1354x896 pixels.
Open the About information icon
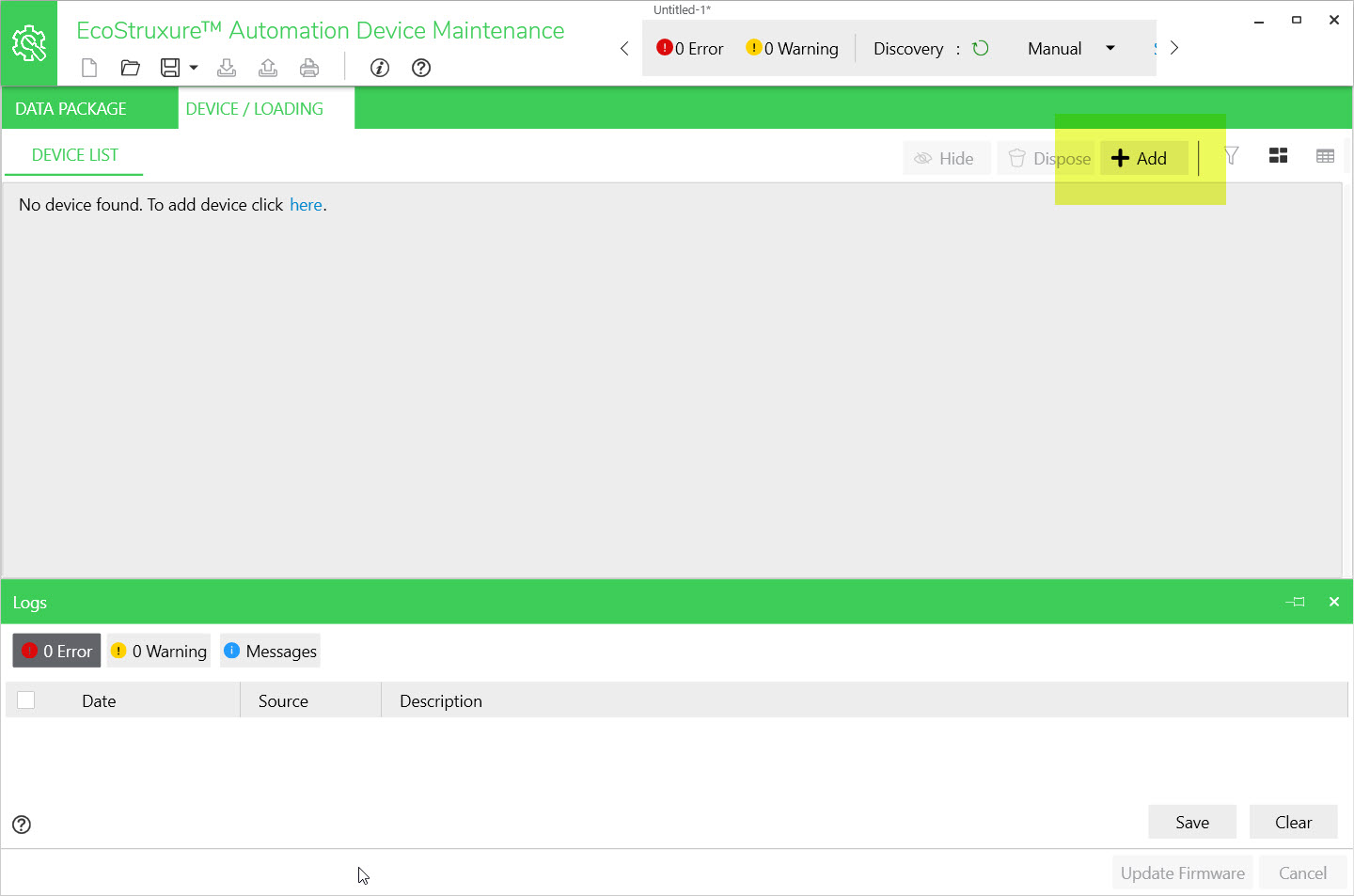(380, 68)
